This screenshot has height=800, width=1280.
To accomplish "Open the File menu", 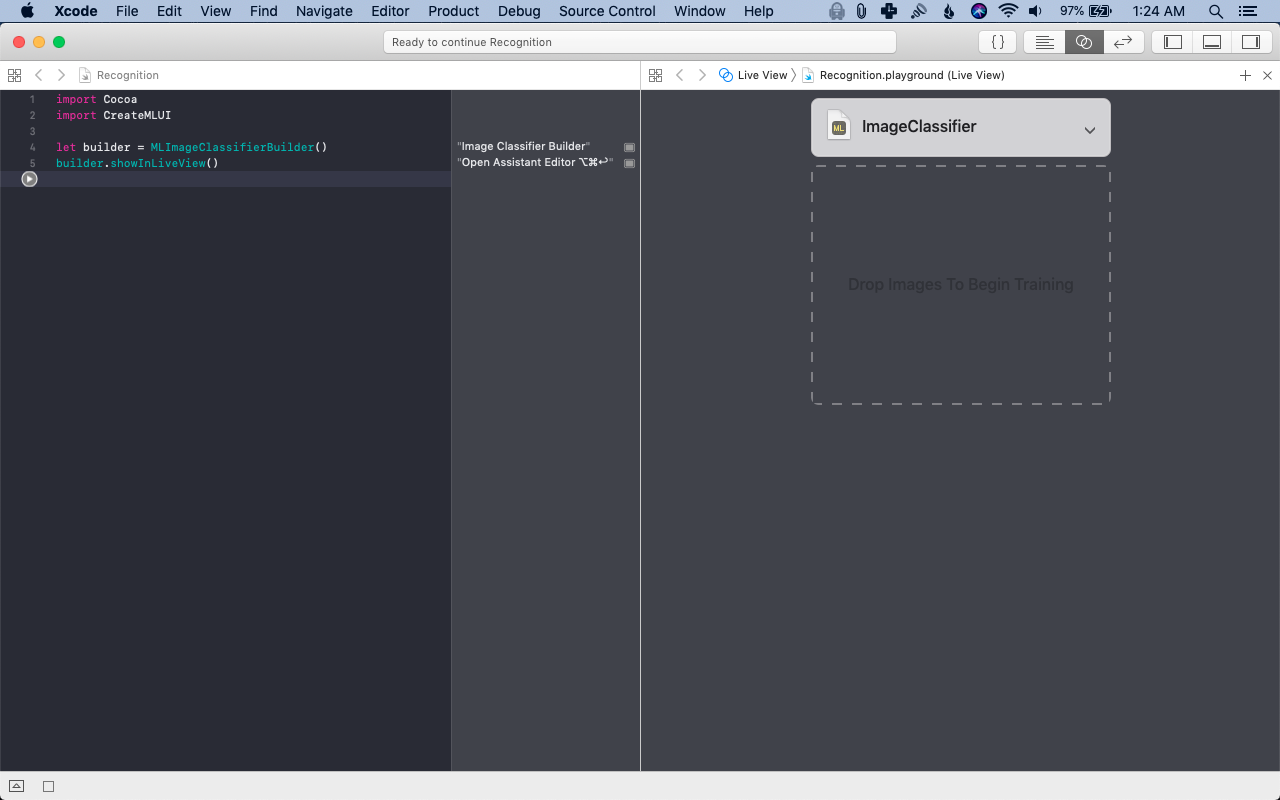I will point(127,11).
